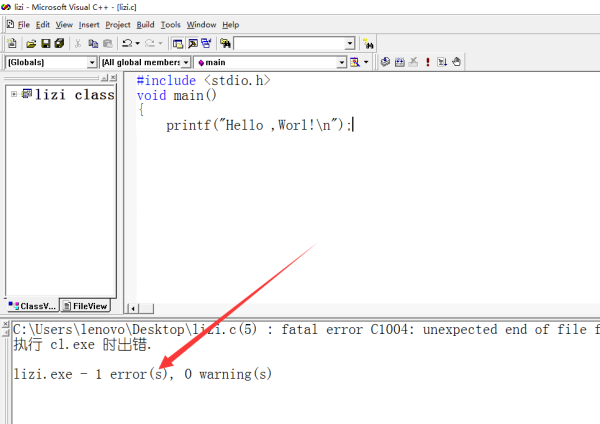Viewport: 600px width, 424px height.
Task: Open the Project menu
Action: (118, 24)
